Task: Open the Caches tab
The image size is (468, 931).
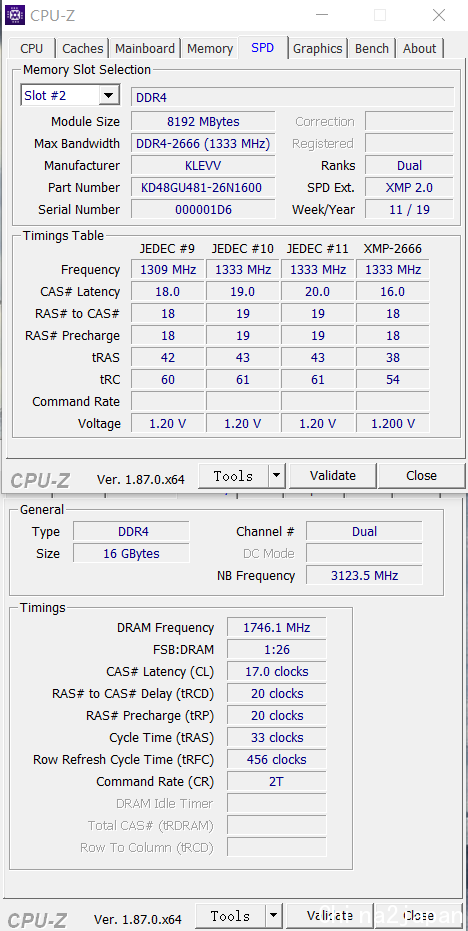Action: tap(83, 49)
